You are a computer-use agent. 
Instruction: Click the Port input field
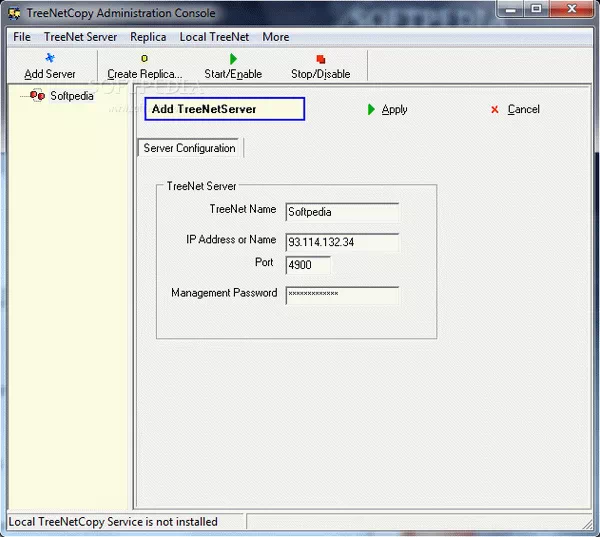(x=308, y=266)
